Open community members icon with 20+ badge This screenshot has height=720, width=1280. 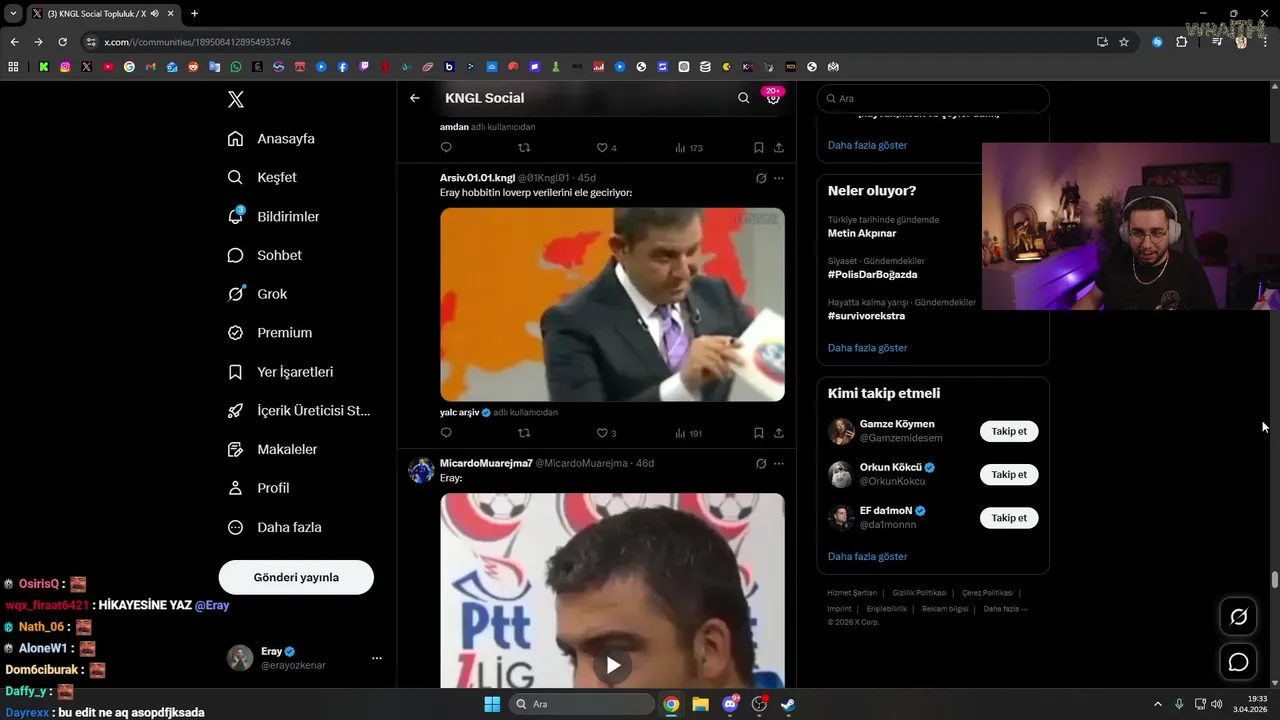pyautogui.click(x=773, y=98)
